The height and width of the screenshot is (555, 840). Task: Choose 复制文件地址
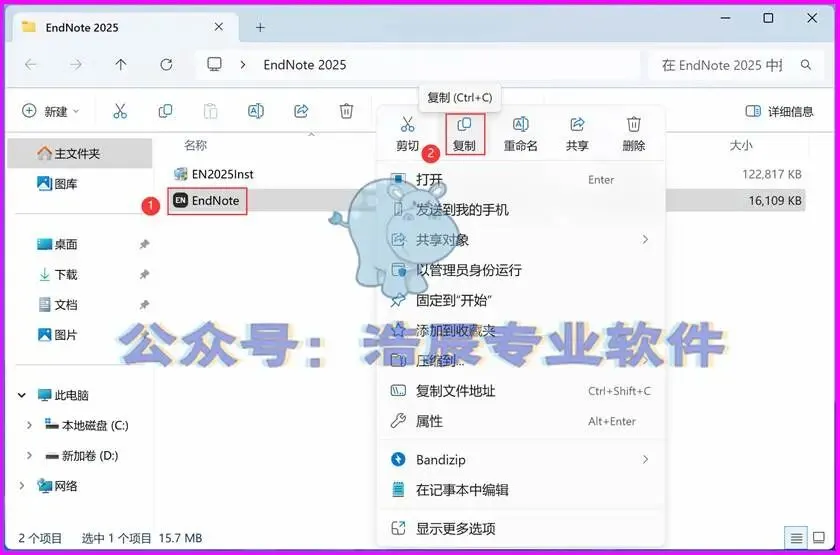tap(521, 391)
